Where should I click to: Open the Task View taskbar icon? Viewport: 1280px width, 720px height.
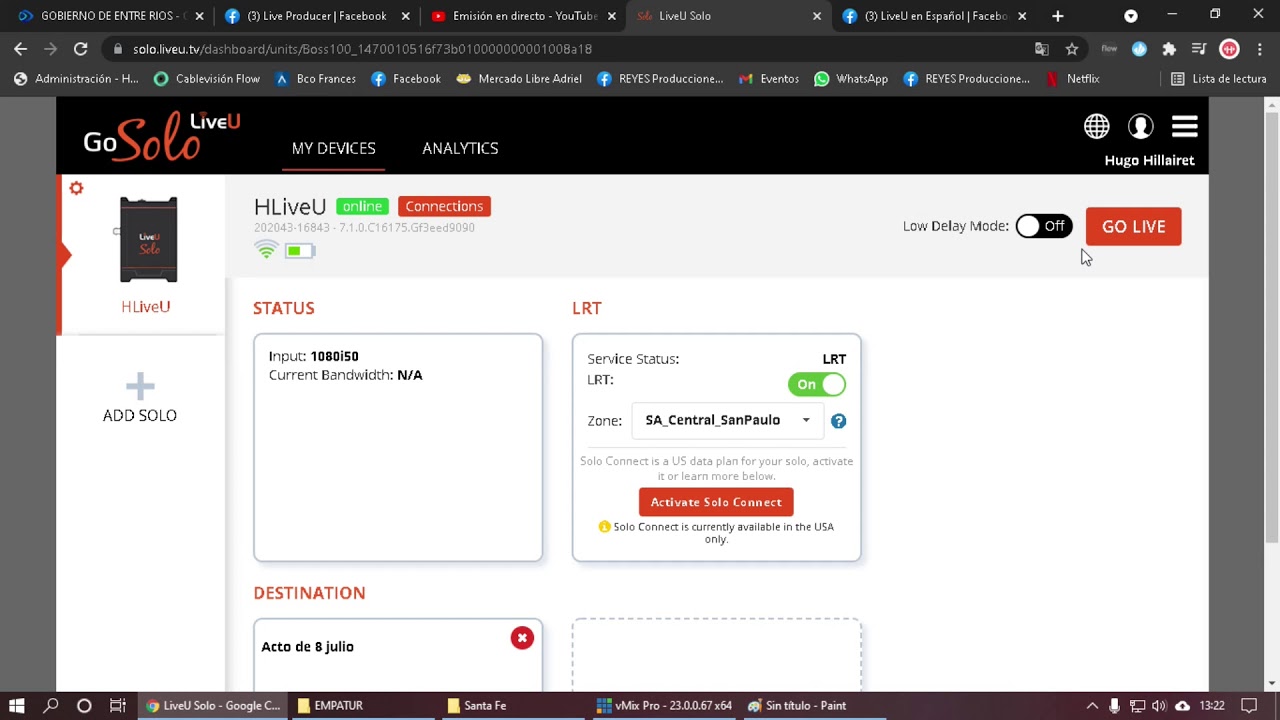pos(117,705)
